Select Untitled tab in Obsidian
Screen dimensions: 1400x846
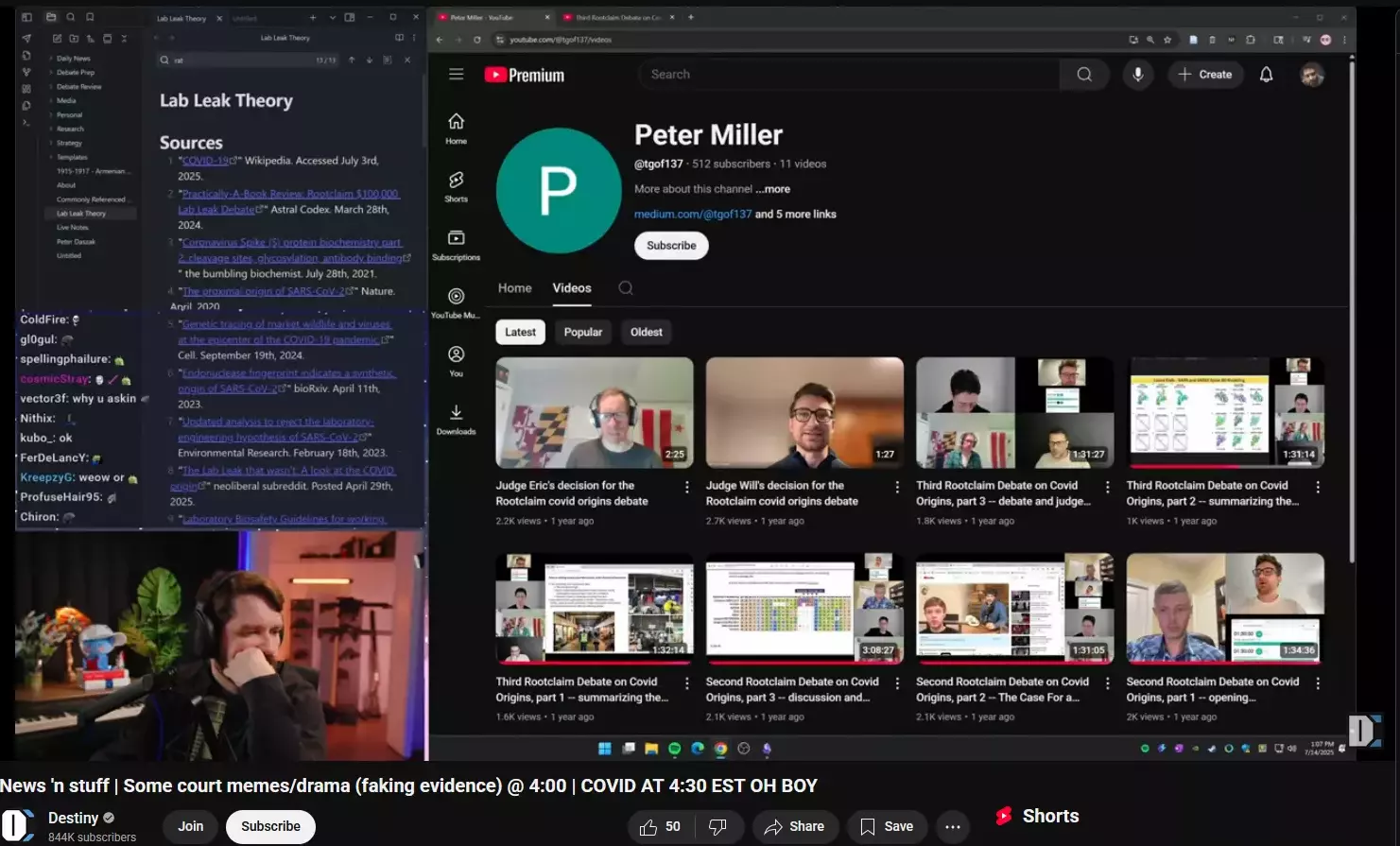point(246,17)
